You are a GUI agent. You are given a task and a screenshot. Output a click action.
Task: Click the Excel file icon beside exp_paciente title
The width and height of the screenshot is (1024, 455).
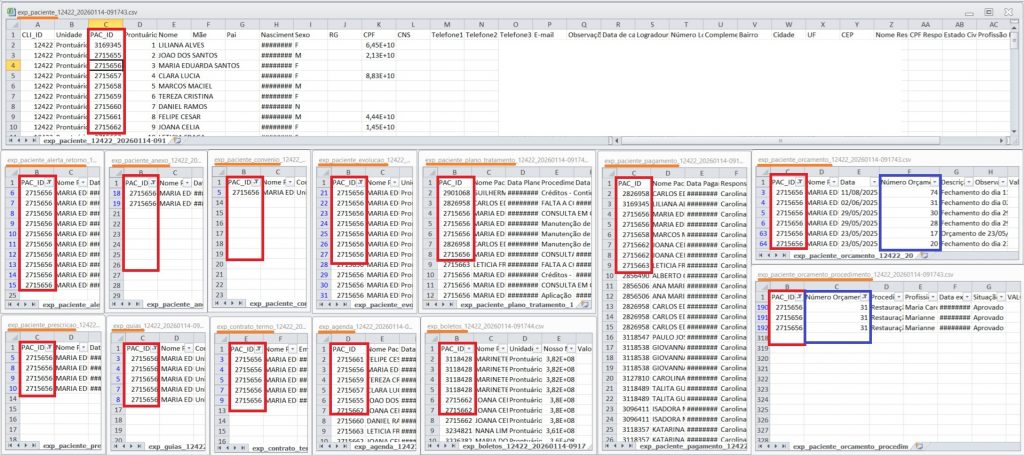pos(8,8)
